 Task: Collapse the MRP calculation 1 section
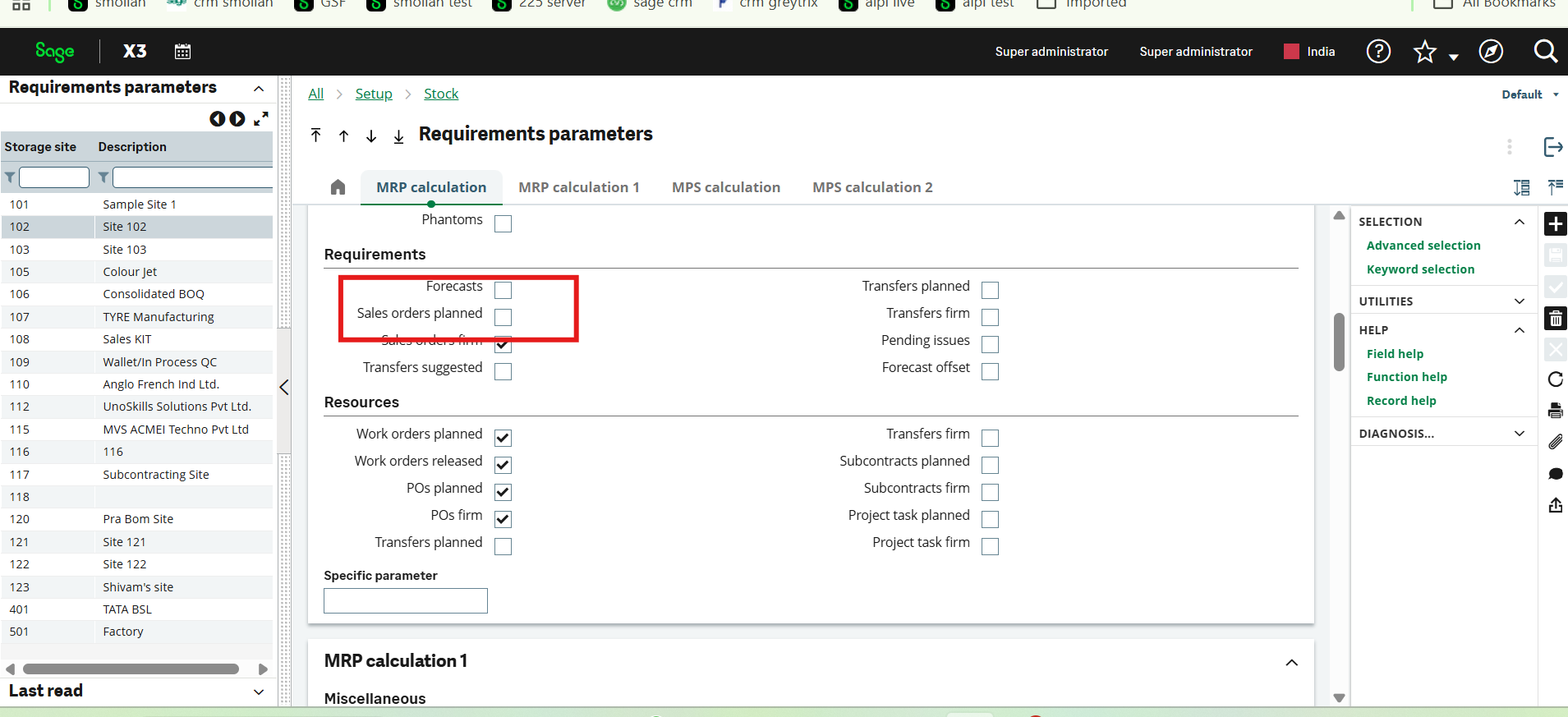[1292, 663]
